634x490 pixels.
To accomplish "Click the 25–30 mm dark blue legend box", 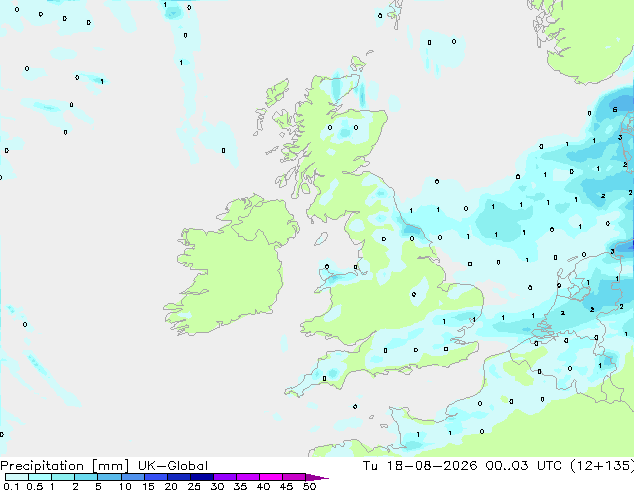I will 201,477.
